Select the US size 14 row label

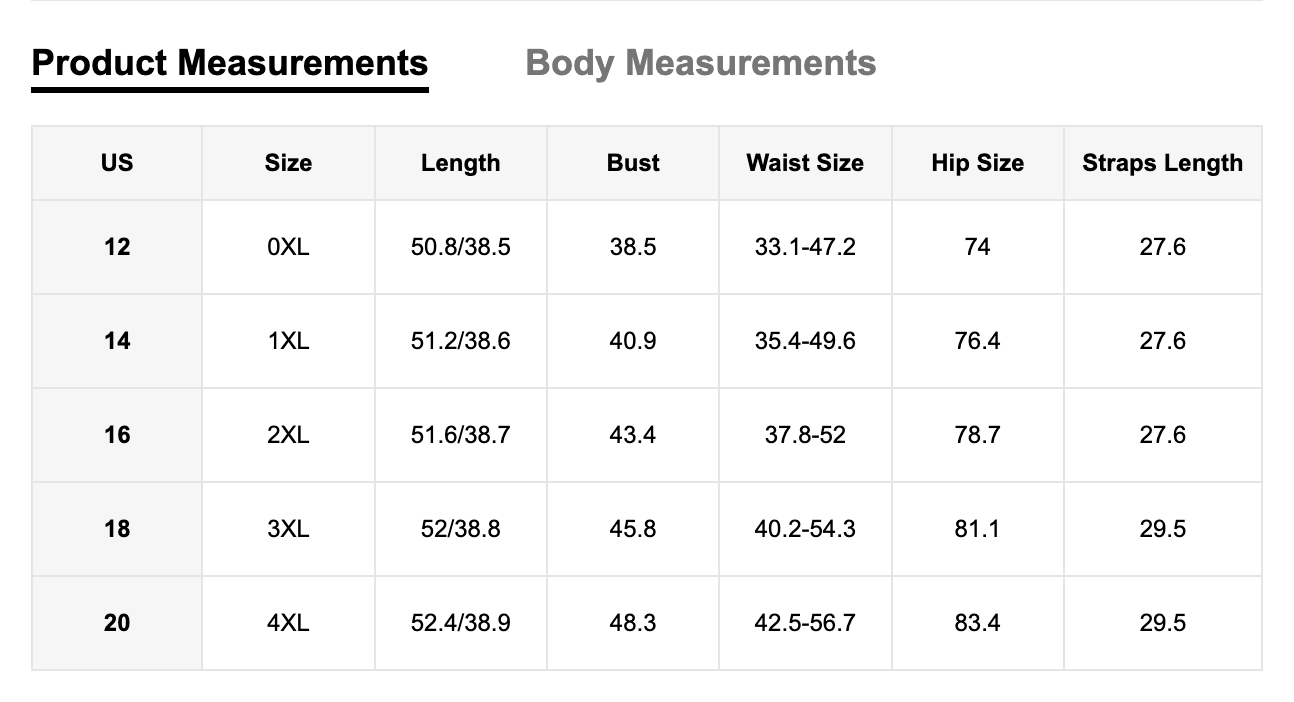(x=117, y=341)
